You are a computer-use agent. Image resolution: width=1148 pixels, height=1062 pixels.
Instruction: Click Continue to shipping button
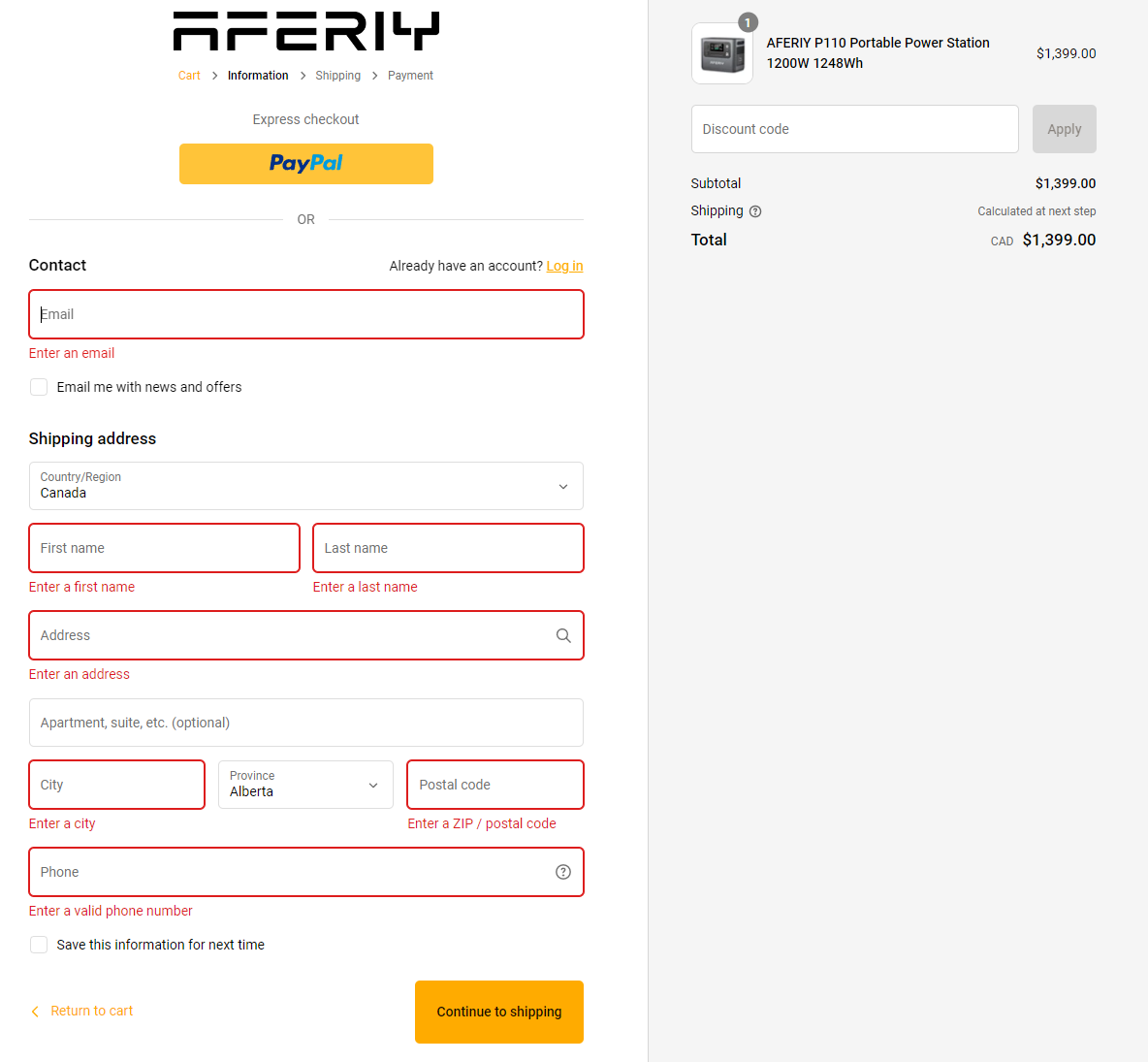click(x=499, y=1013)
